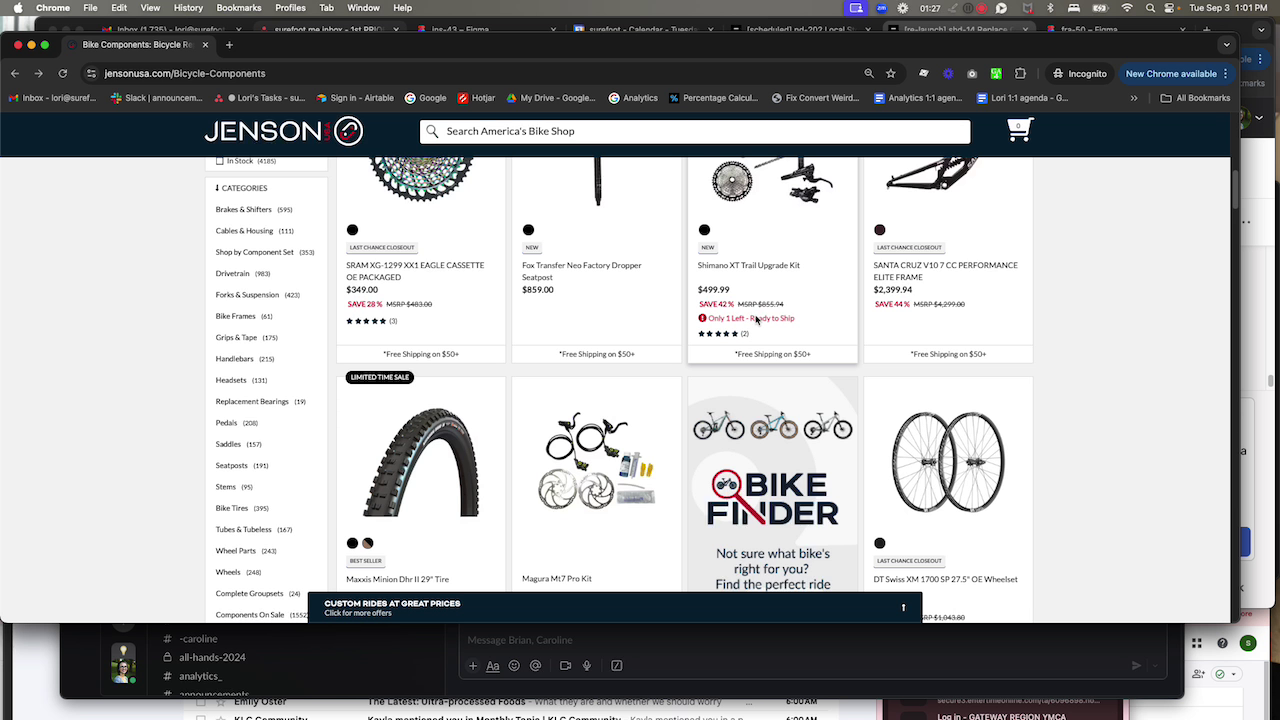This screenshot has width=1280, height=720.
Task: Select the Handlebars category
Action: click(x=234, y=359)
